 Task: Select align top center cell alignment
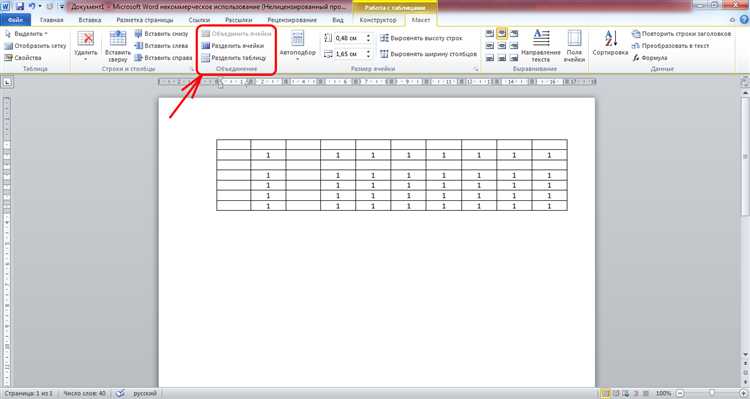502,33
